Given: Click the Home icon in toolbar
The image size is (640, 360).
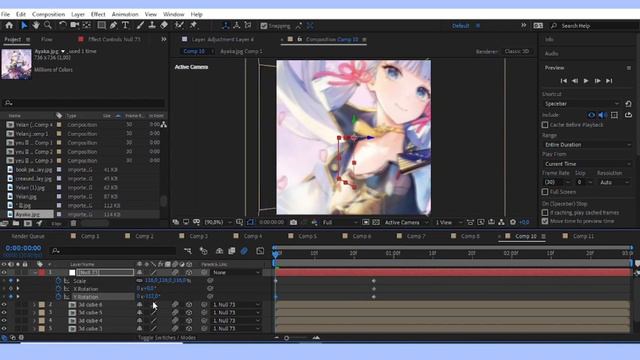Looking at the screenshot, I should [x=9, y=25].
